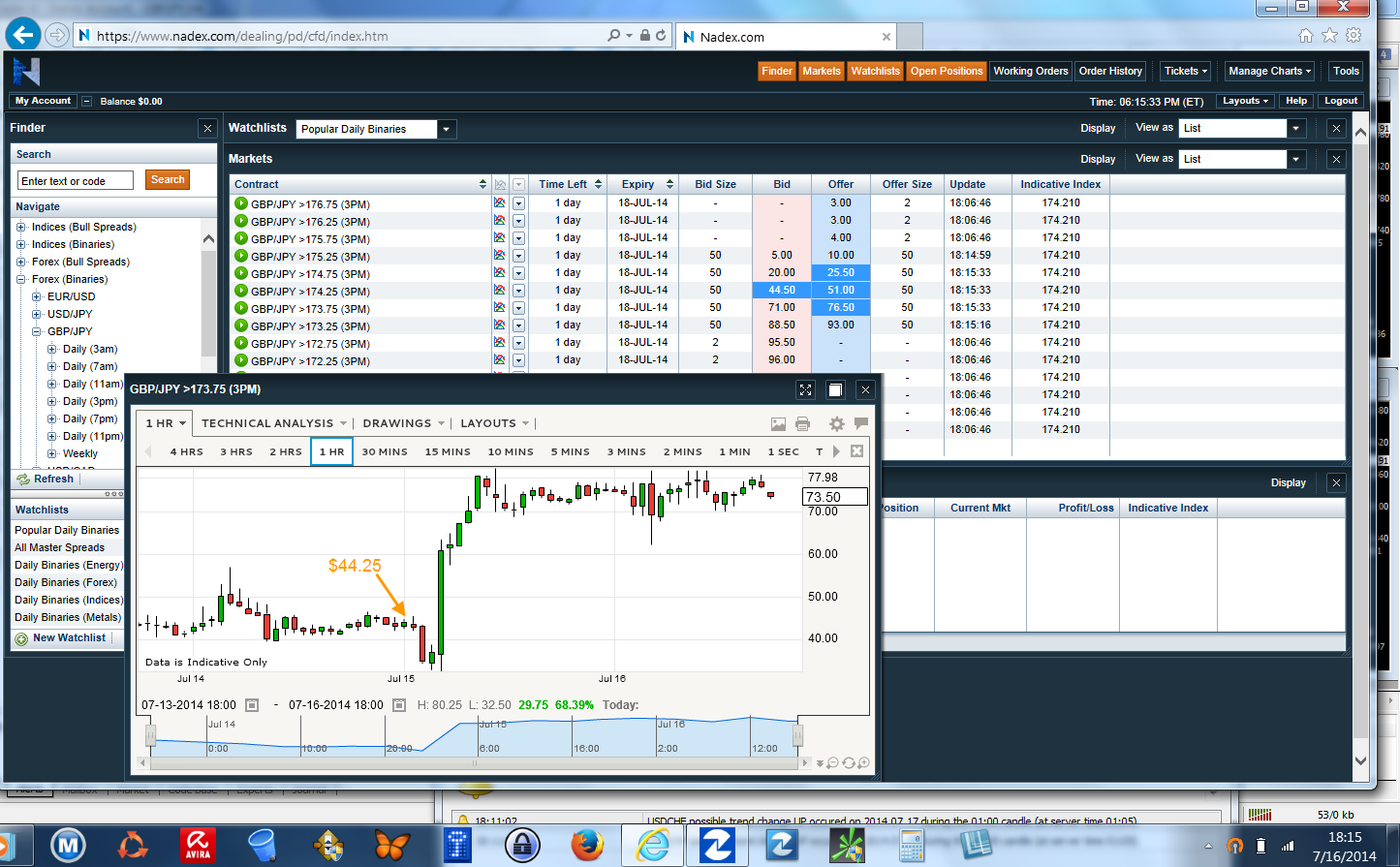Viewport: 1400px width, 867px height.
Task: Open the Markets View as List dropdown
Action: click(1296, 159)
